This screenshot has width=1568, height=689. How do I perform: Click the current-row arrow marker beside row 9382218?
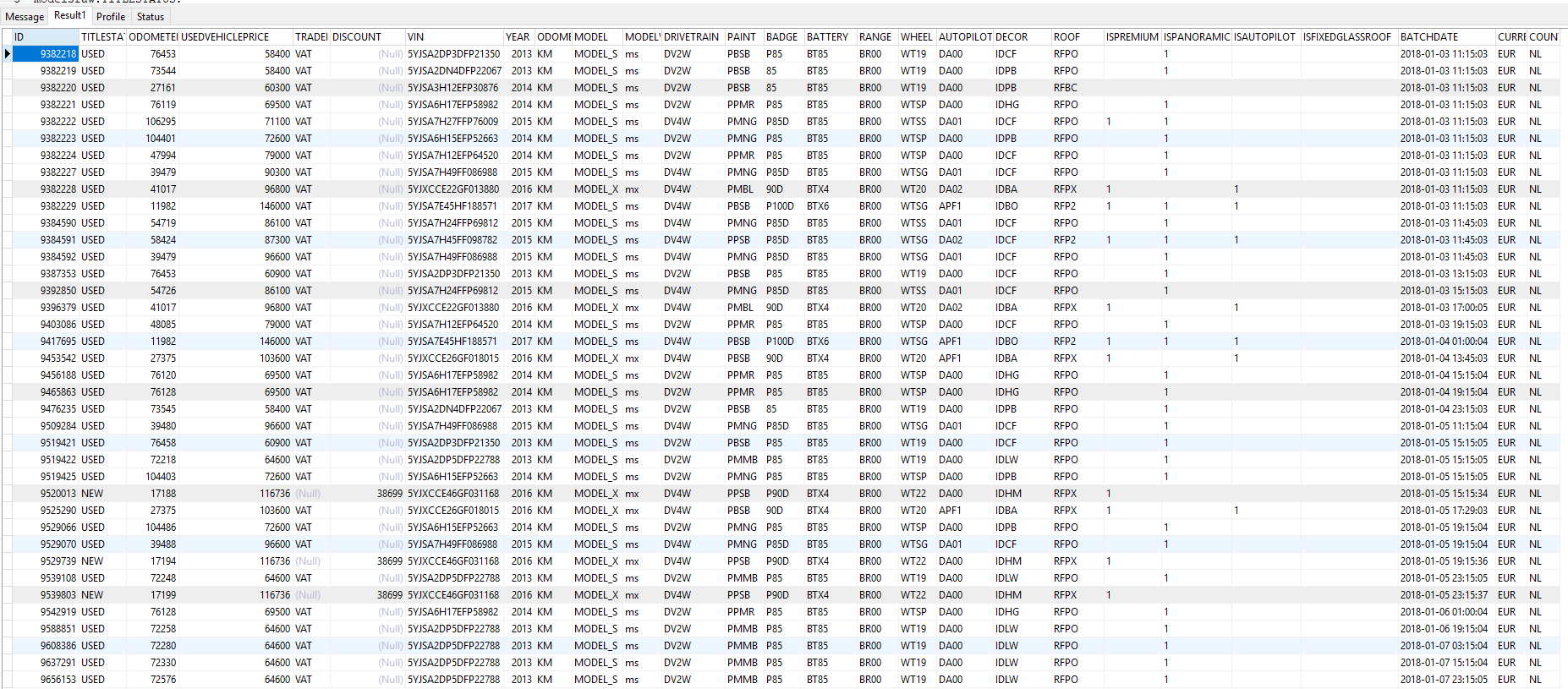click(8, 54)
